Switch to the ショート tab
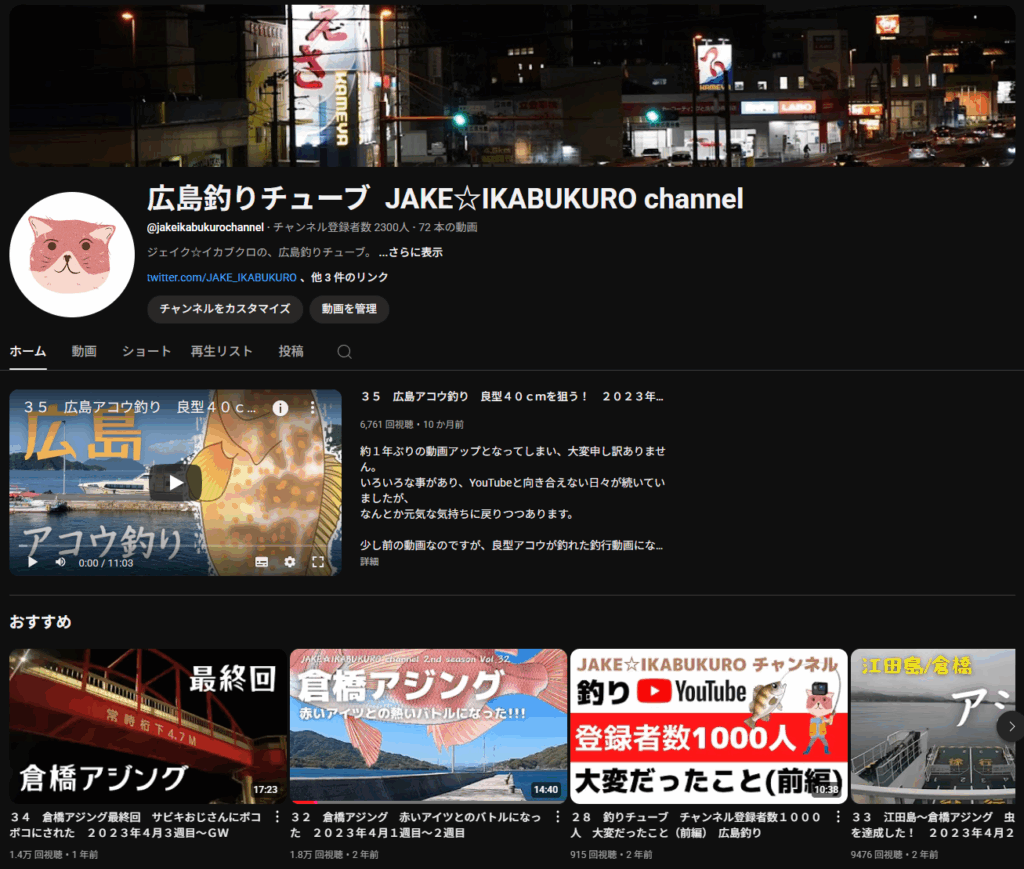The width and height of the screenshot is (1024, 869). 146,351
